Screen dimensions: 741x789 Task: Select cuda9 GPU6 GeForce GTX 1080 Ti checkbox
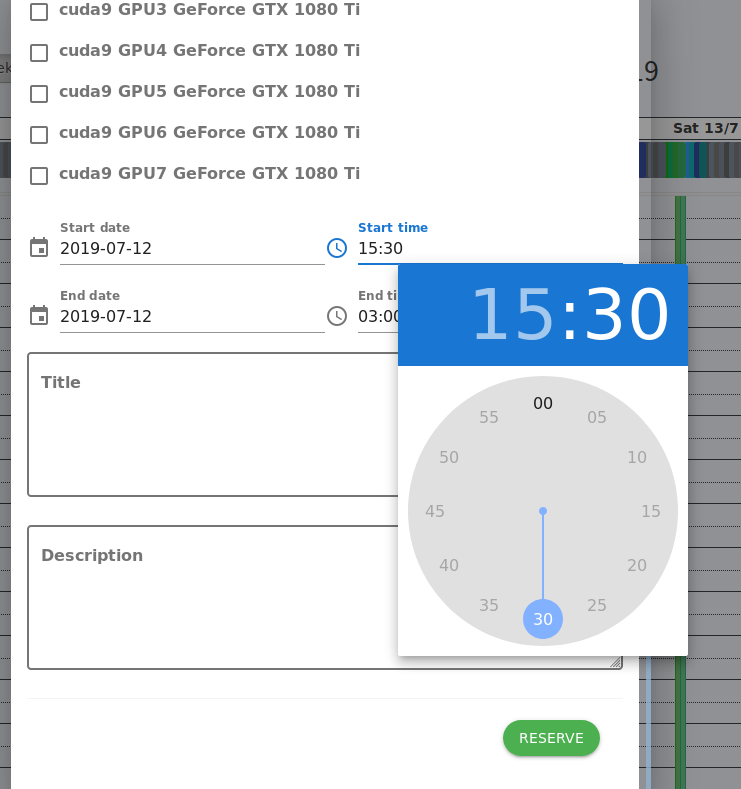pos(39,134)
